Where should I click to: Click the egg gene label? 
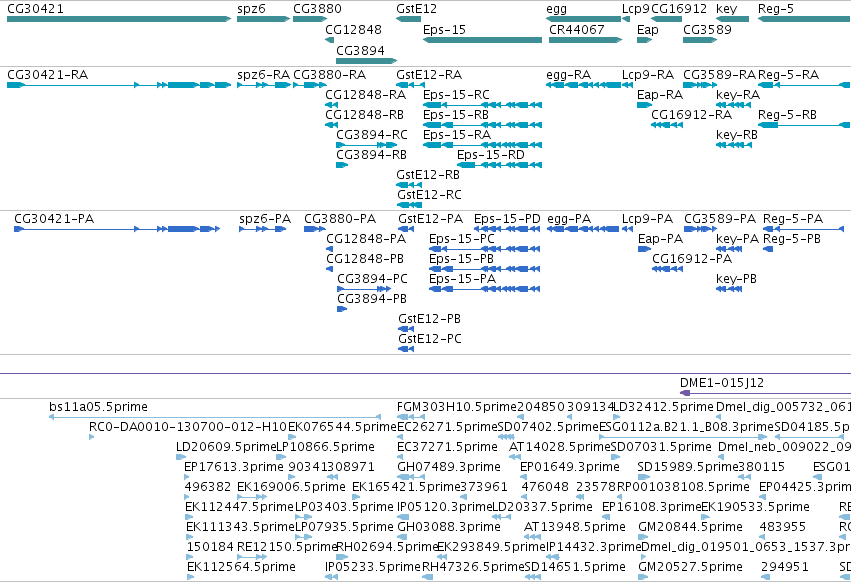[556, 9]
